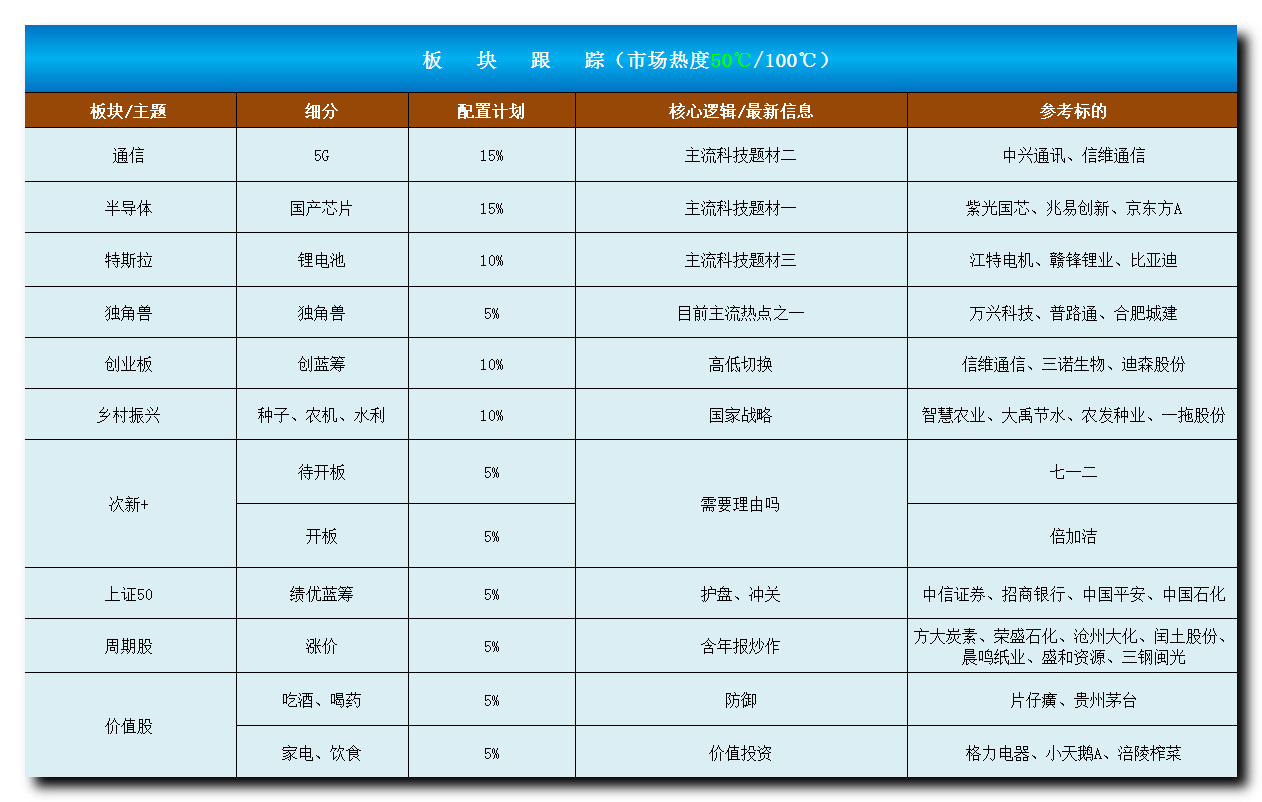This screenshot has height=802, width=1262.
Task: Click the 需要理由吗 cell
Action: [x=741, y=504]
